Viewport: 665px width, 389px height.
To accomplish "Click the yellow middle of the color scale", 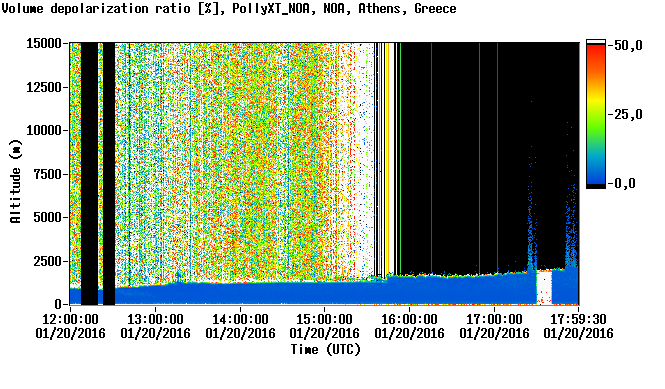I will pyautogui.click(x=596, y=102).
